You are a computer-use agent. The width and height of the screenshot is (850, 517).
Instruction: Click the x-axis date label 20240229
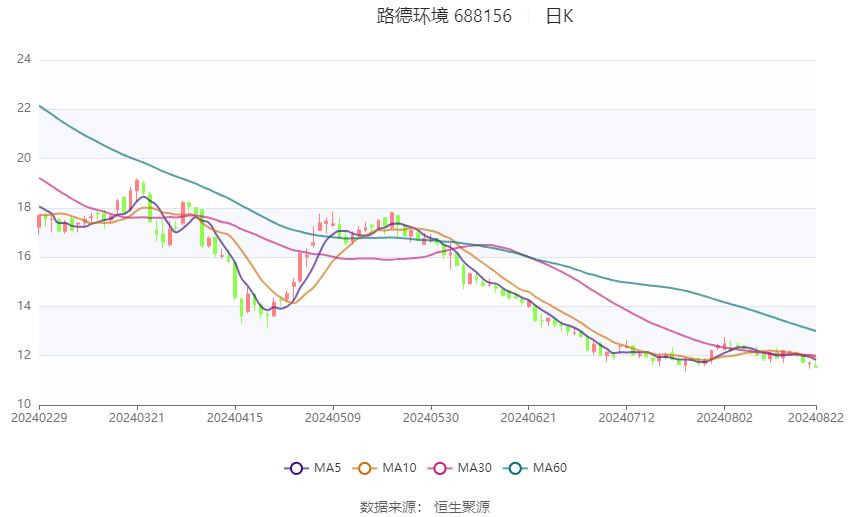[39, 418]
